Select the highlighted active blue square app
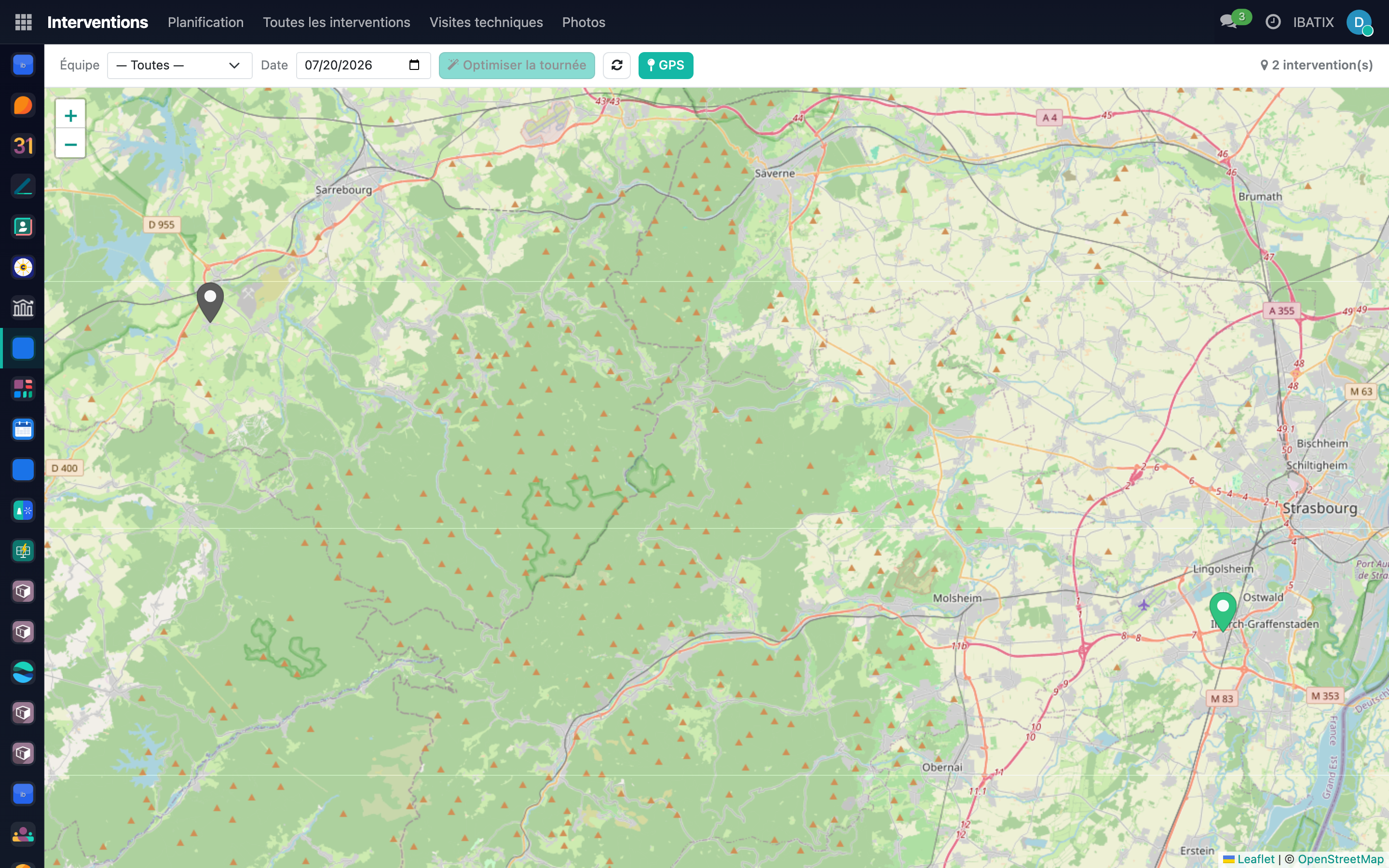The height and width of the screenshot is (868, 1389). pyautogui.click(x=23, y=349)
